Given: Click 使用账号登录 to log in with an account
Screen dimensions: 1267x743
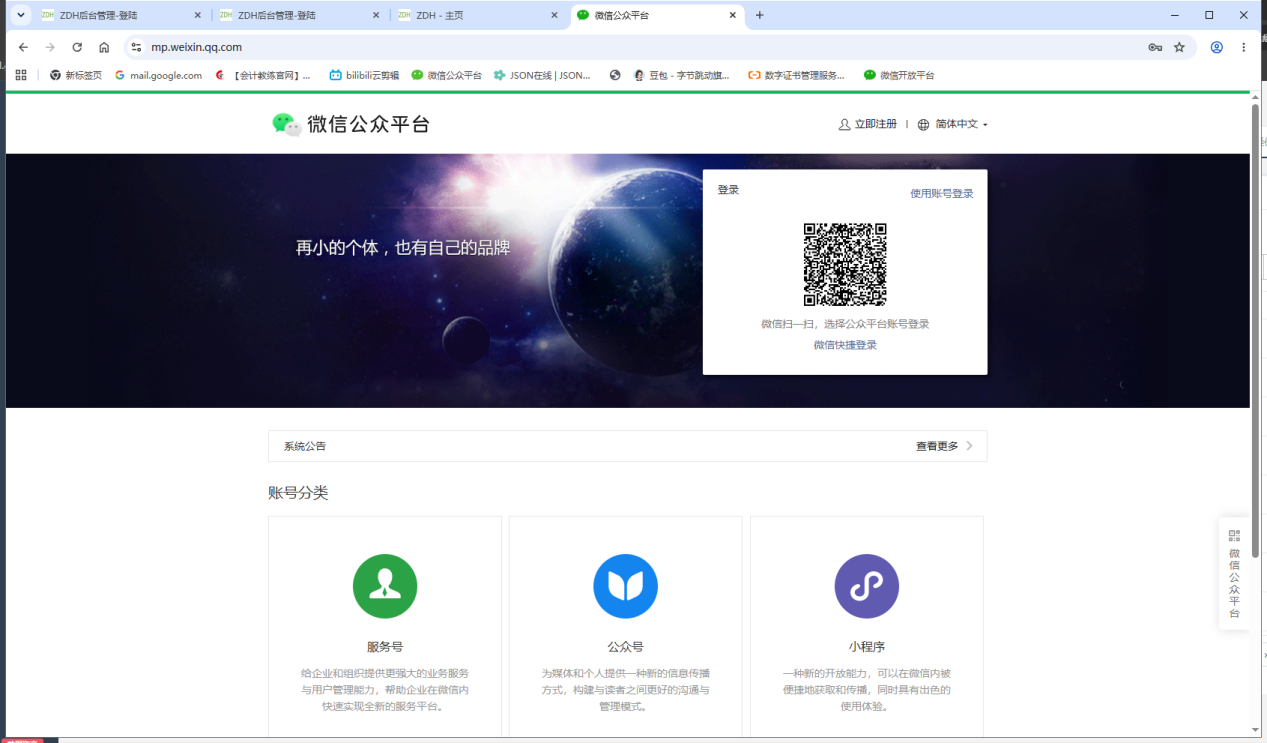Looking at the screenshot, I should pos(941,194).
